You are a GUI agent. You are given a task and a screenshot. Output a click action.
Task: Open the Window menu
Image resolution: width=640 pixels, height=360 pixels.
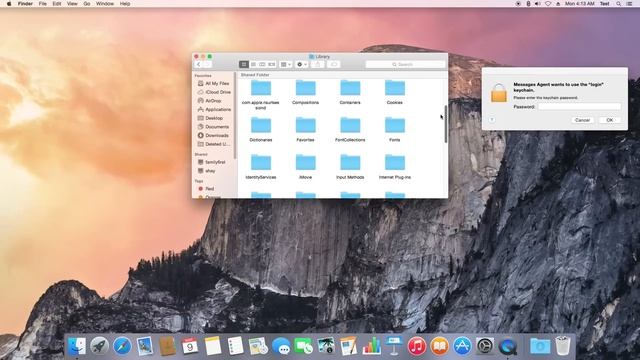click(x=105, y=4)
